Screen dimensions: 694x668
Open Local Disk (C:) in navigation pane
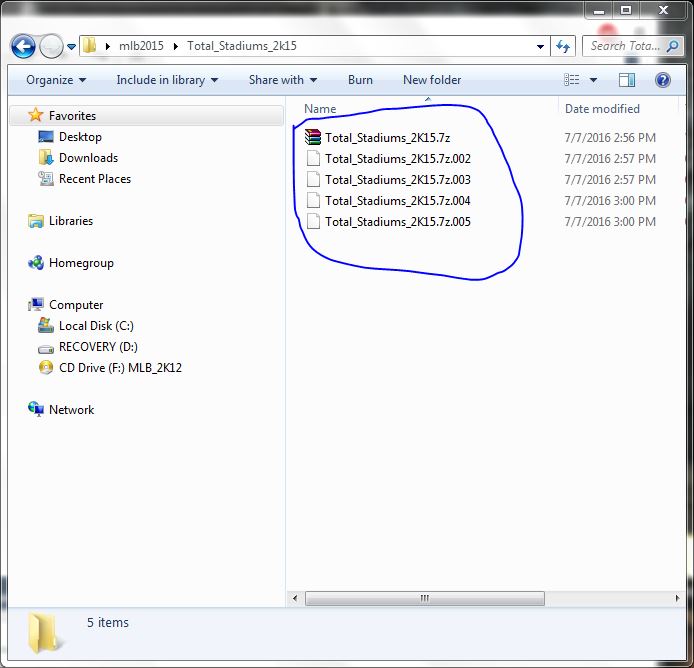pyautogui.click(x=95, y=326)
